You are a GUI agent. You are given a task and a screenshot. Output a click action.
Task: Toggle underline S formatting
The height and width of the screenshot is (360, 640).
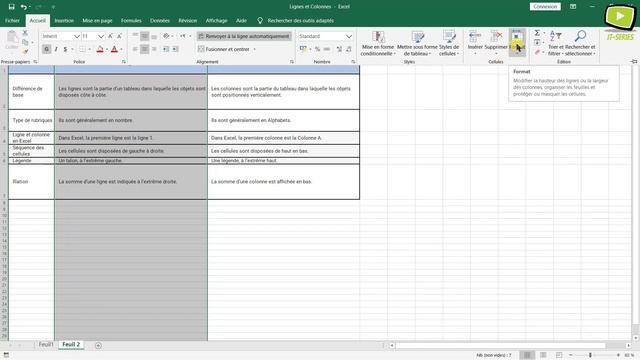[65, 49]
